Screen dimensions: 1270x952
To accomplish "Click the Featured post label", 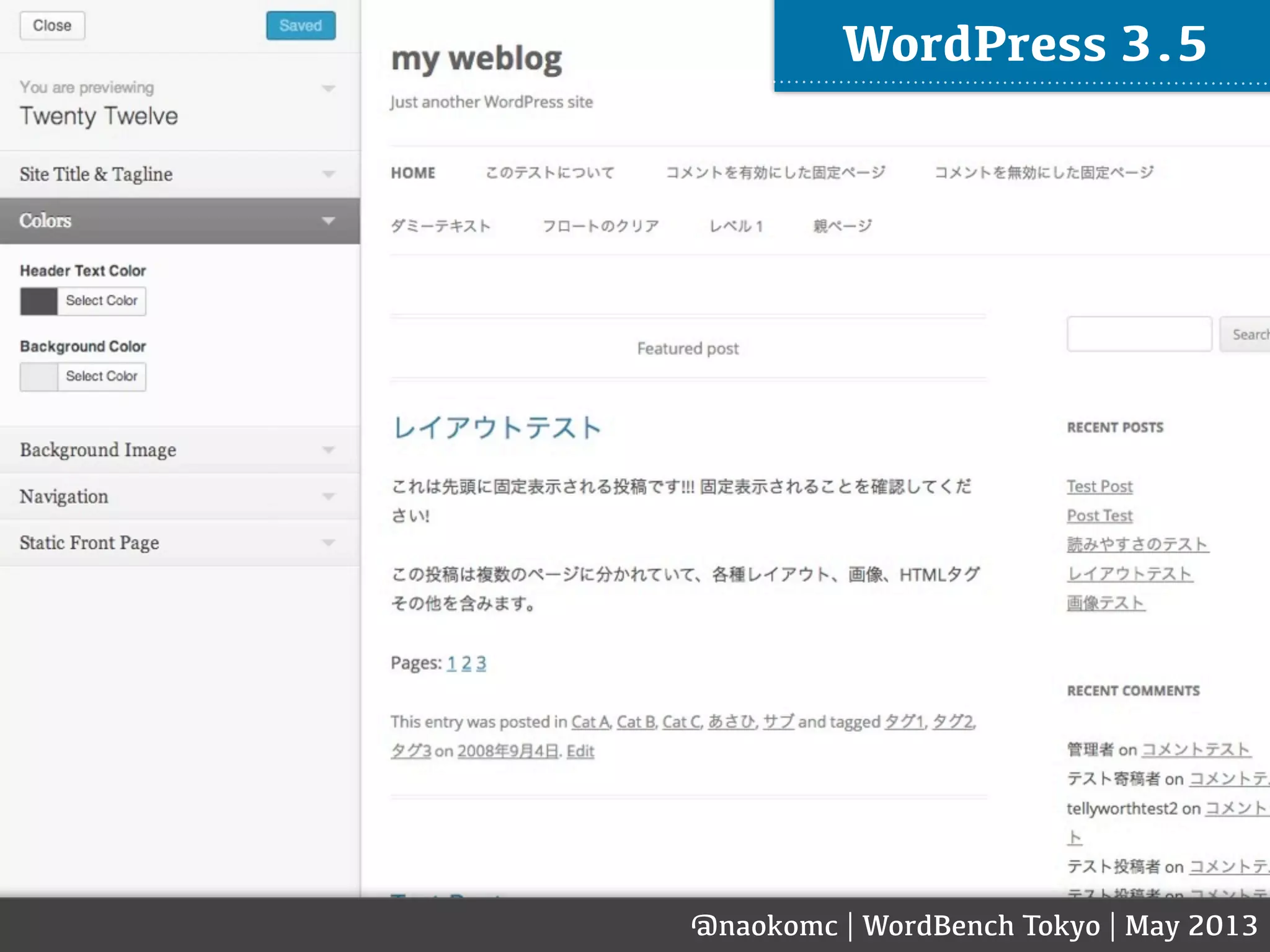I will point(688,349).
